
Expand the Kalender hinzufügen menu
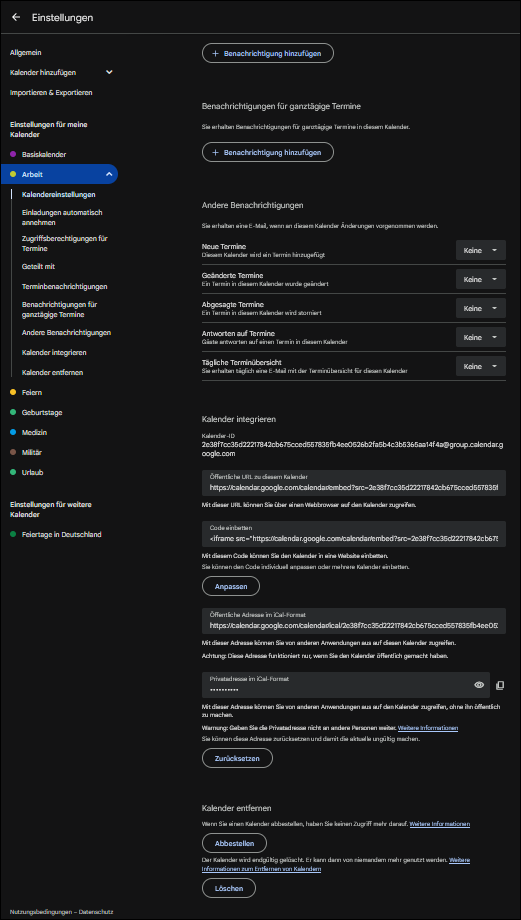click(109, 72)
